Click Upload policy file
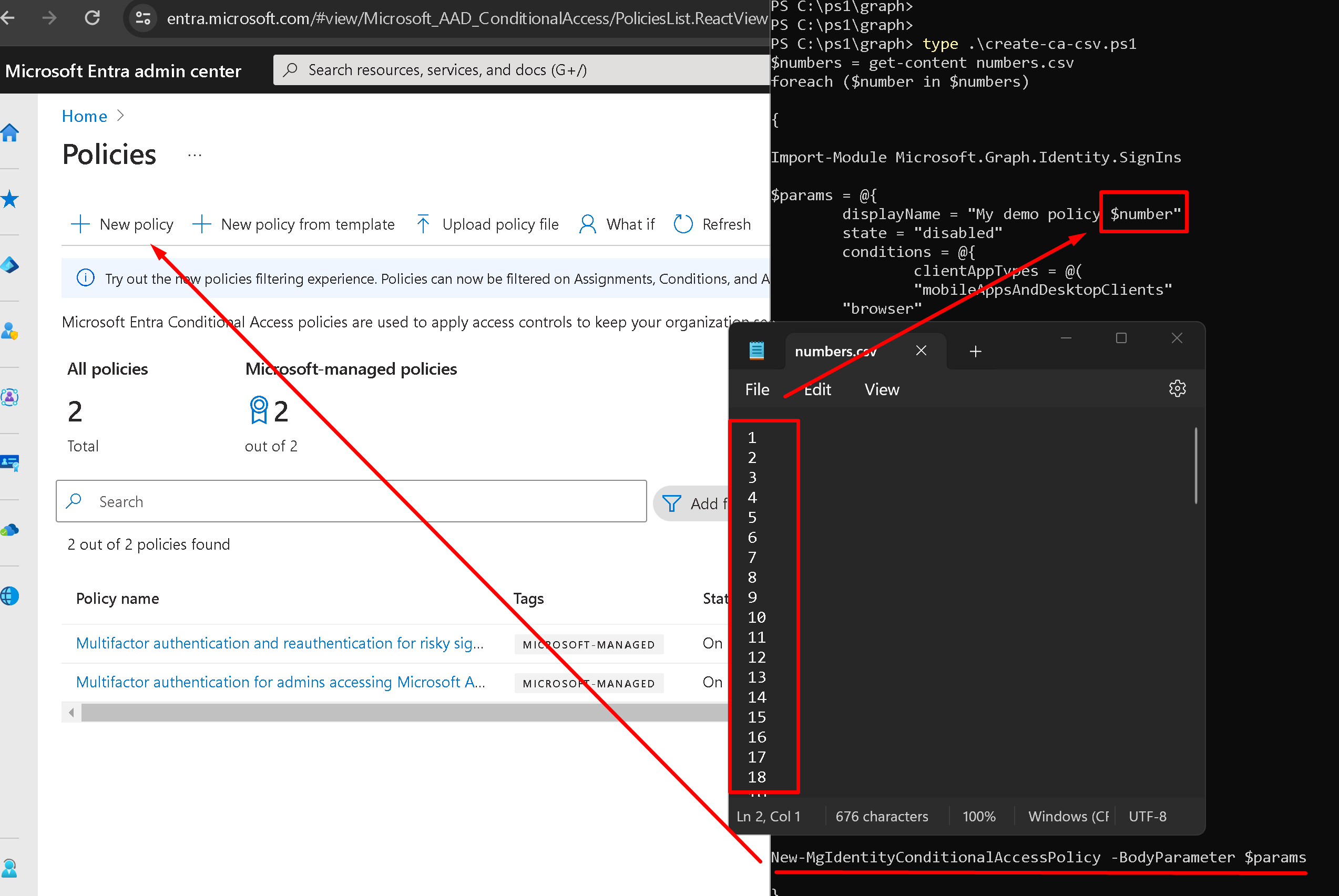1339x896 pixels. point(487,224)
